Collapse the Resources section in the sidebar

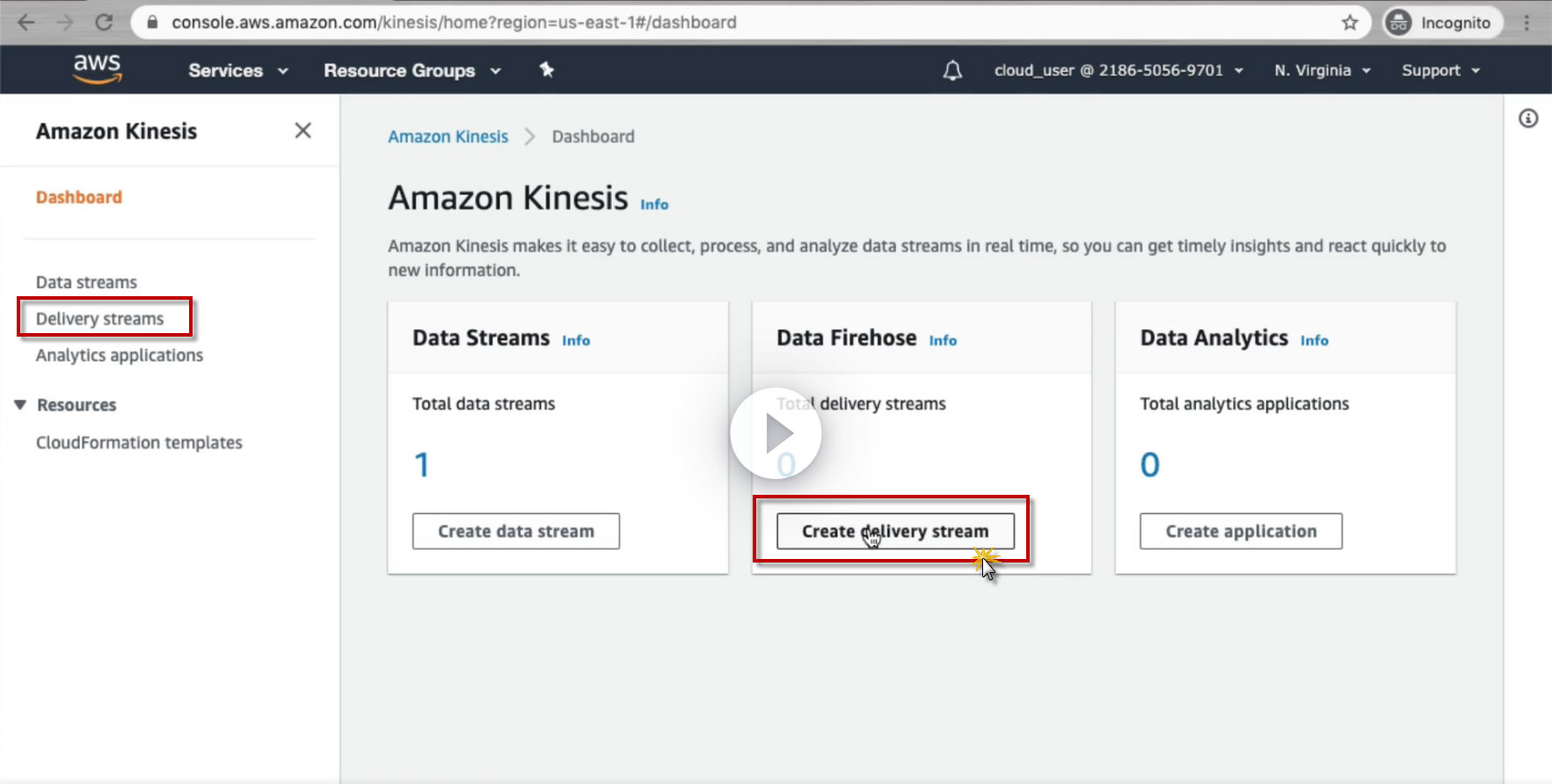(20, 405)
